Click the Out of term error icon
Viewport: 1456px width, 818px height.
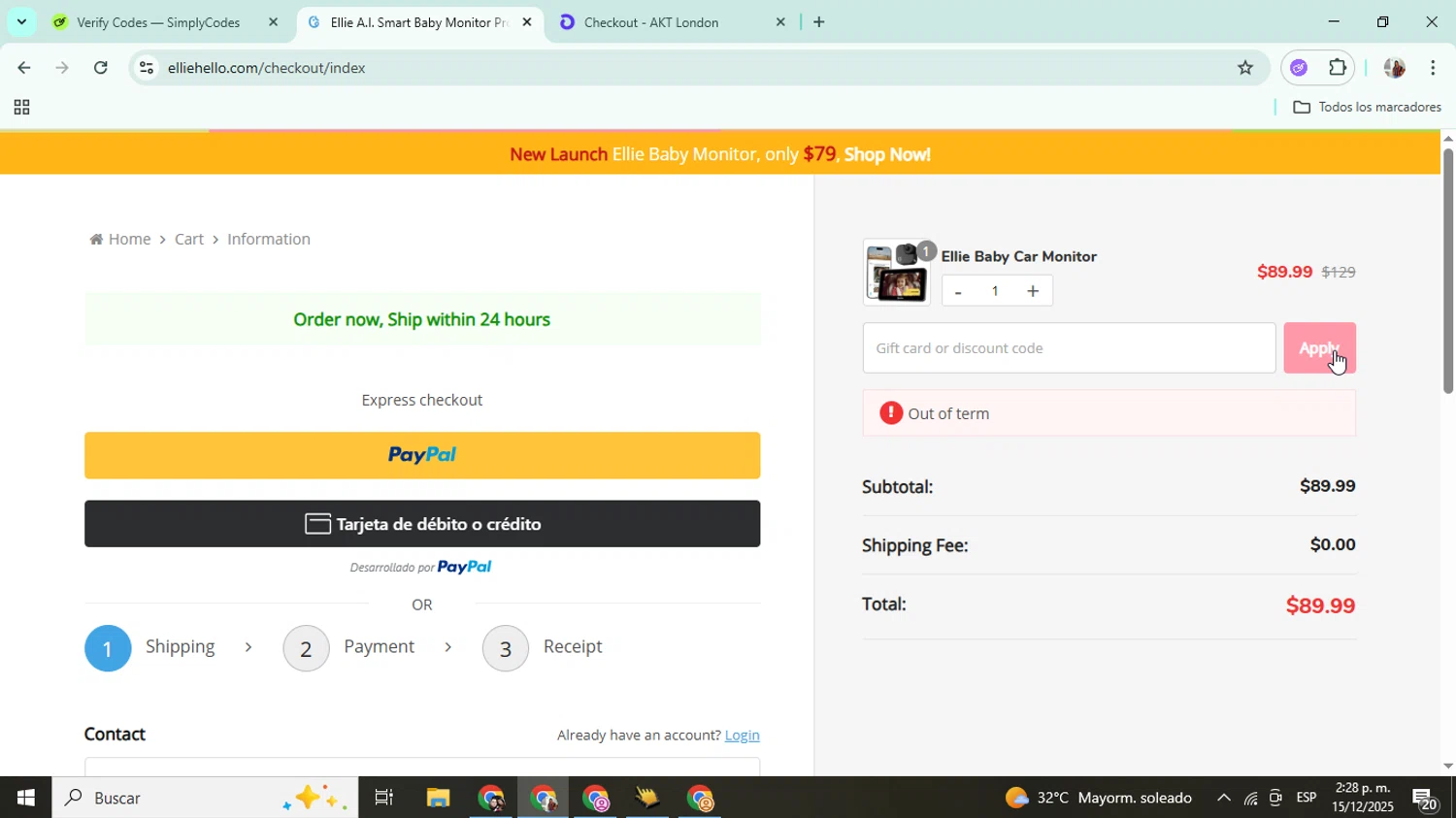[891, 413]
